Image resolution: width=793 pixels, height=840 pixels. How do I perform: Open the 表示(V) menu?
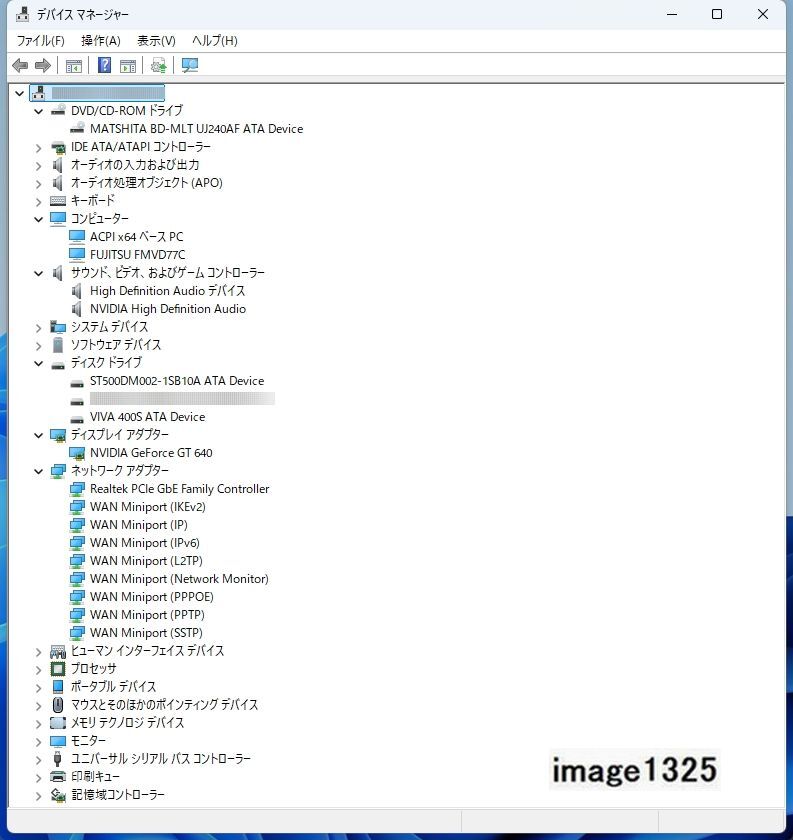[x=156, y=41]
